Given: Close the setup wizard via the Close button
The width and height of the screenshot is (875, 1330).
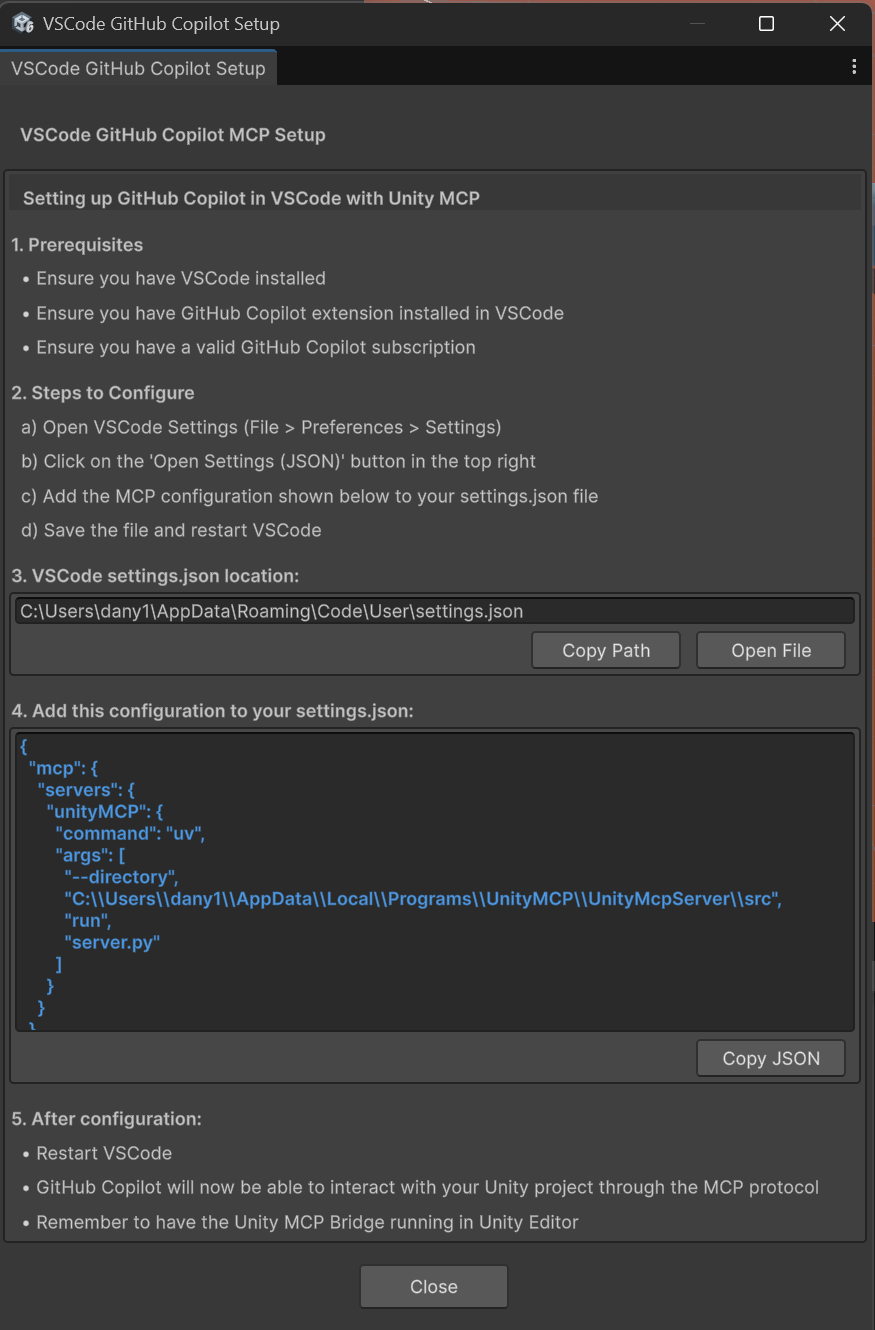Looking at the screenshot, I should coord(433,1287).
